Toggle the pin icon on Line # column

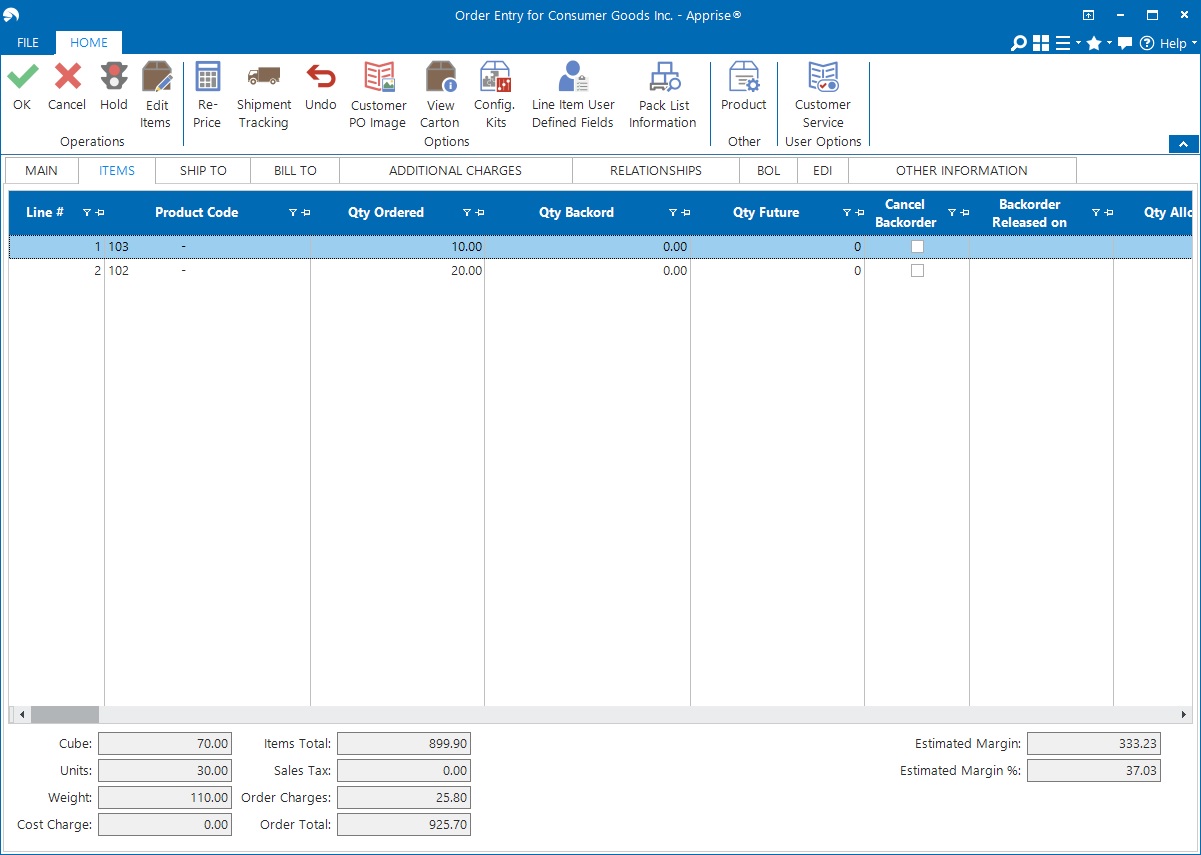point(100,213)
